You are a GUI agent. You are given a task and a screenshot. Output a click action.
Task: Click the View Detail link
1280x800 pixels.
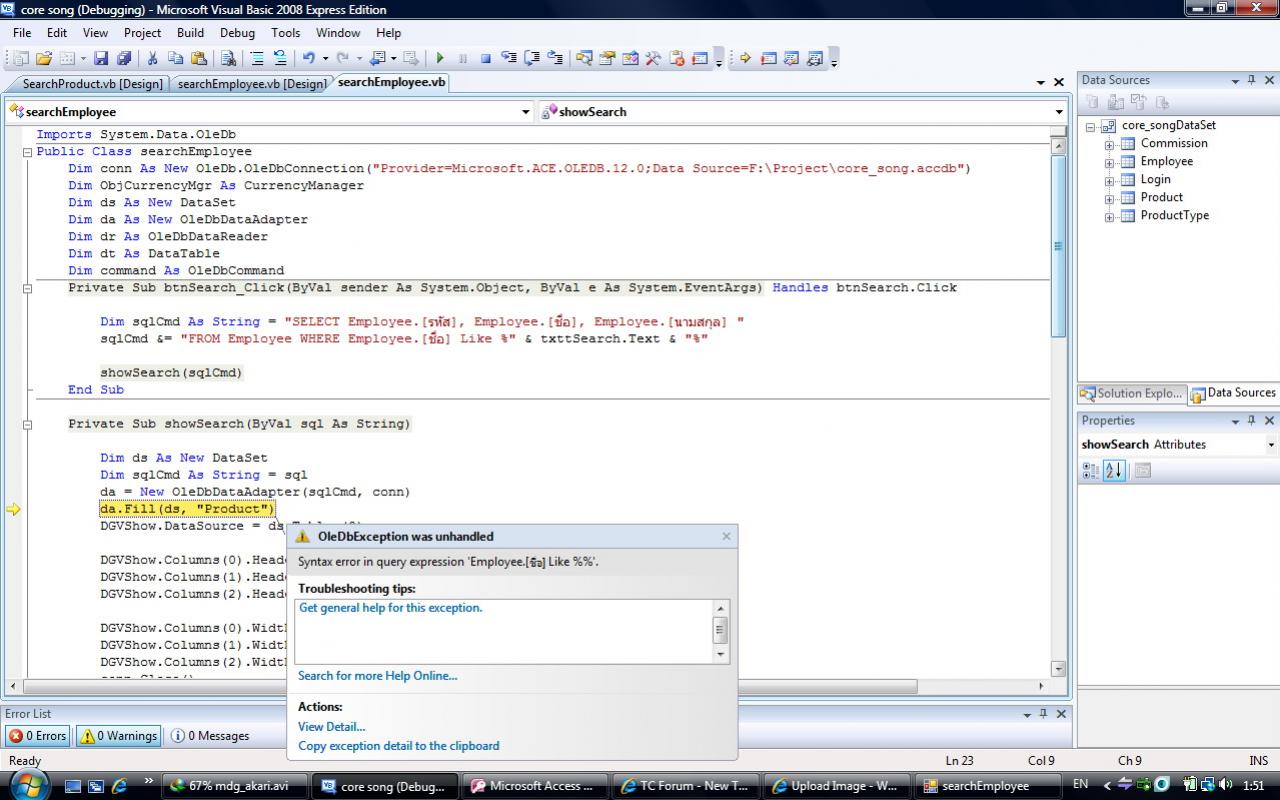tap(331, 727)
